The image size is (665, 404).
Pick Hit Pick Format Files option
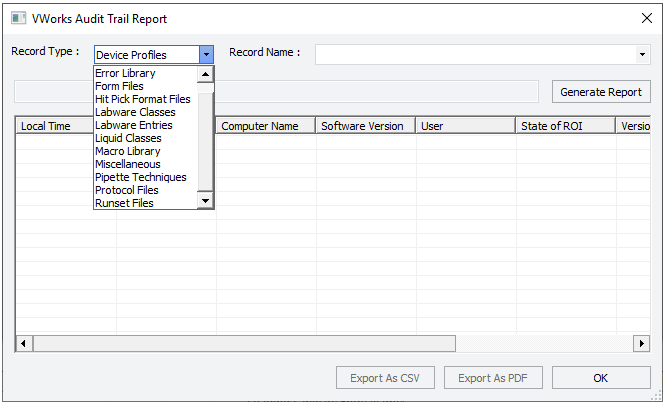coord(145,99)
